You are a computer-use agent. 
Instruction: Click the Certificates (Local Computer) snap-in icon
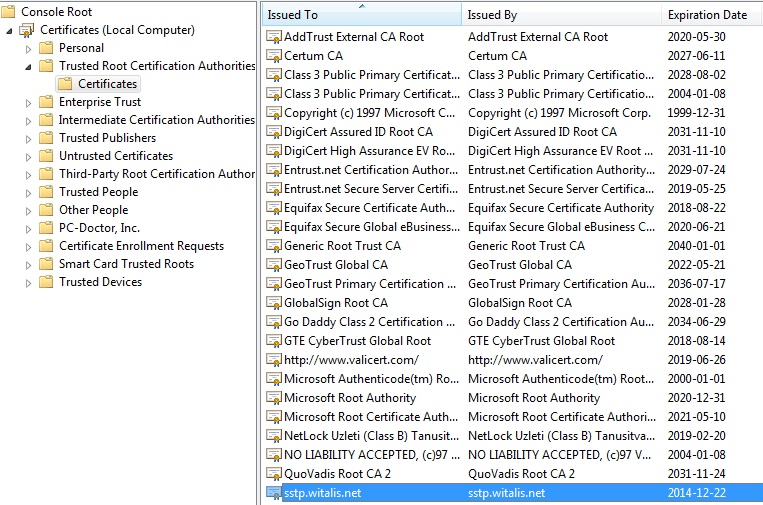[27, 30]
